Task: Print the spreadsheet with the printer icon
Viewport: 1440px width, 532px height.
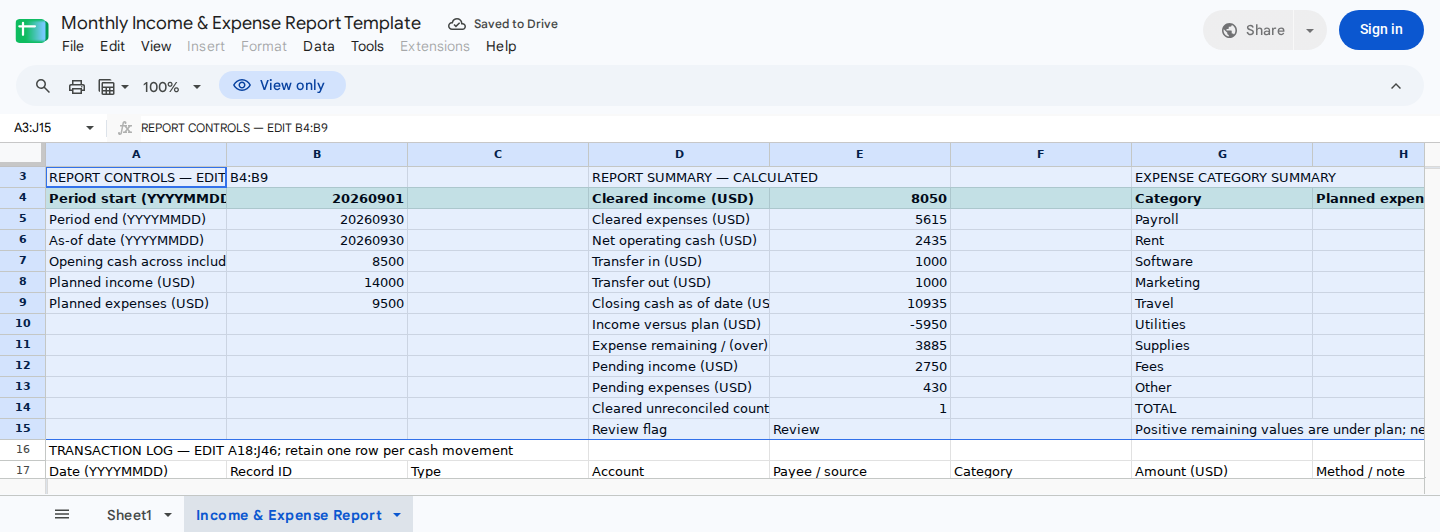Action: pos(77,86)
